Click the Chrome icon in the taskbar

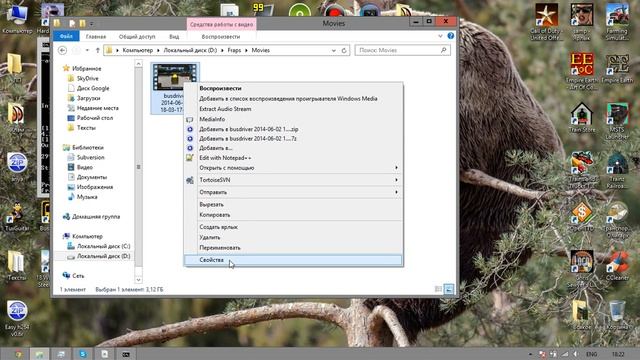(18, 354)
